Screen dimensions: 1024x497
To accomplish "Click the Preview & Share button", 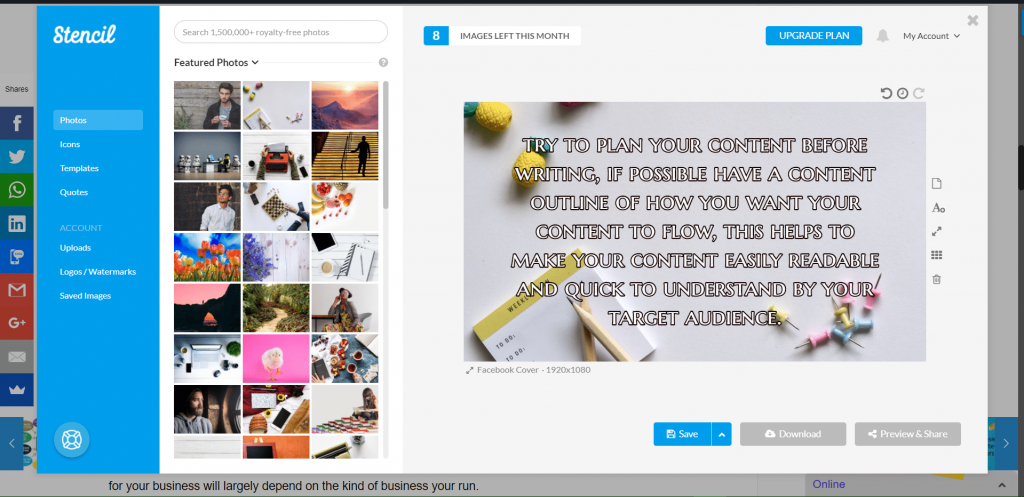I will coord(907,434).
